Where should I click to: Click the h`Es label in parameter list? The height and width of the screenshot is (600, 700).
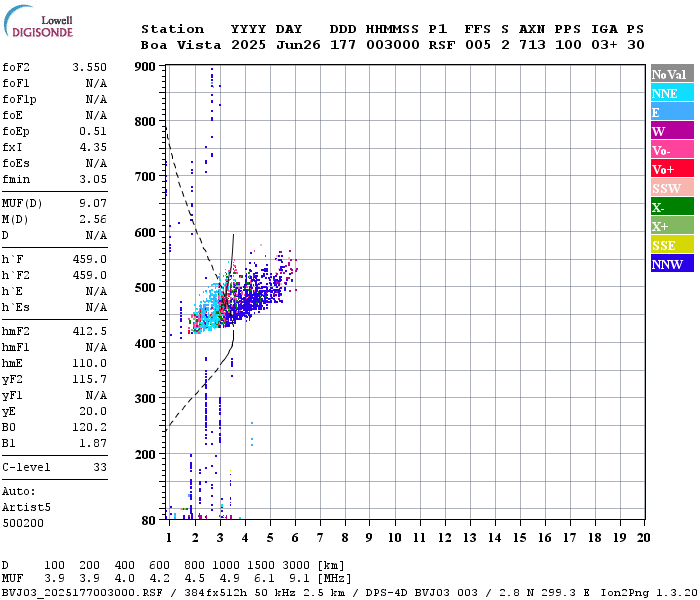tap(16, 307)
